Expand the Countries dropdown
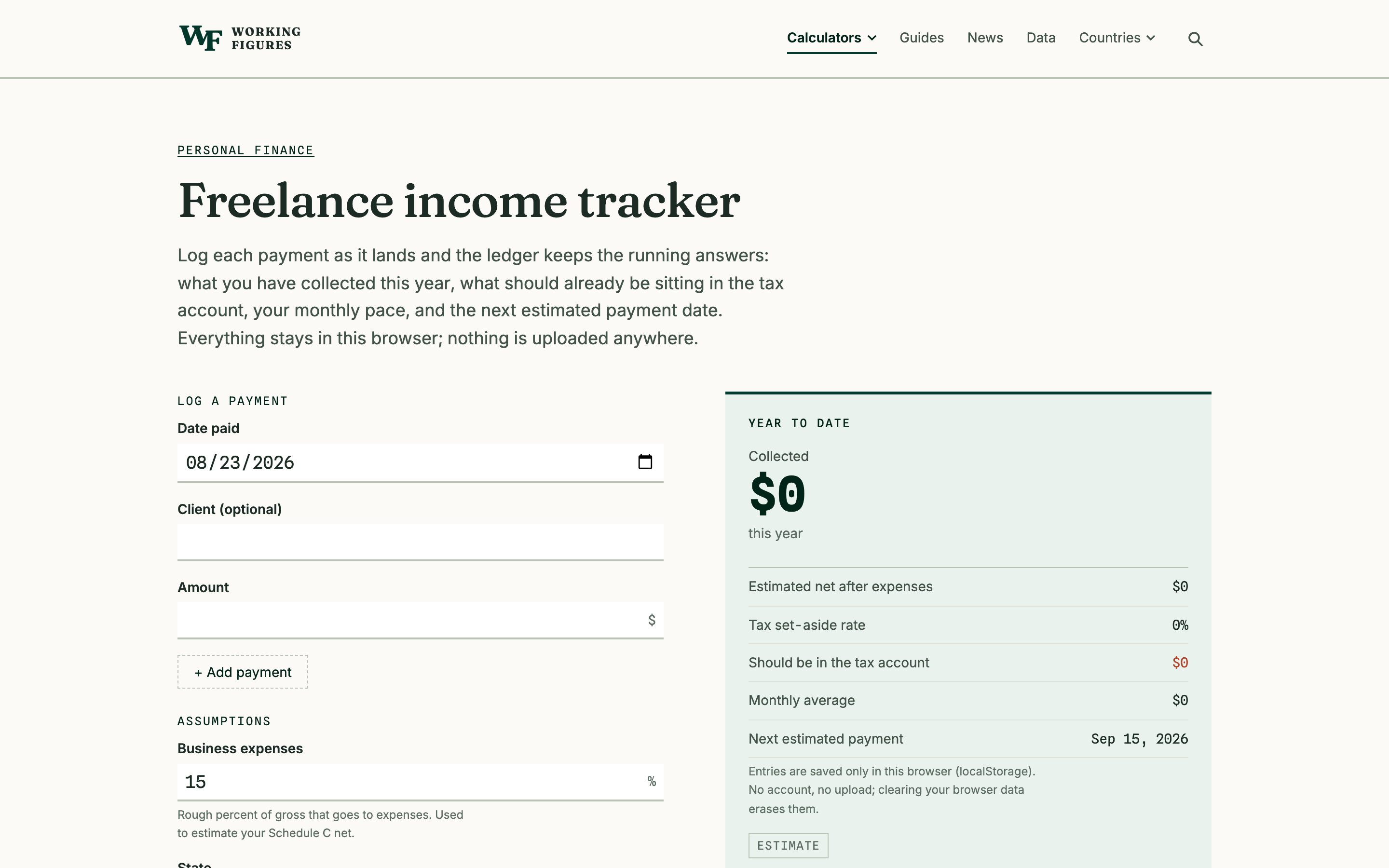Viewport: 1389px width, 868px height. (1117, 38)
